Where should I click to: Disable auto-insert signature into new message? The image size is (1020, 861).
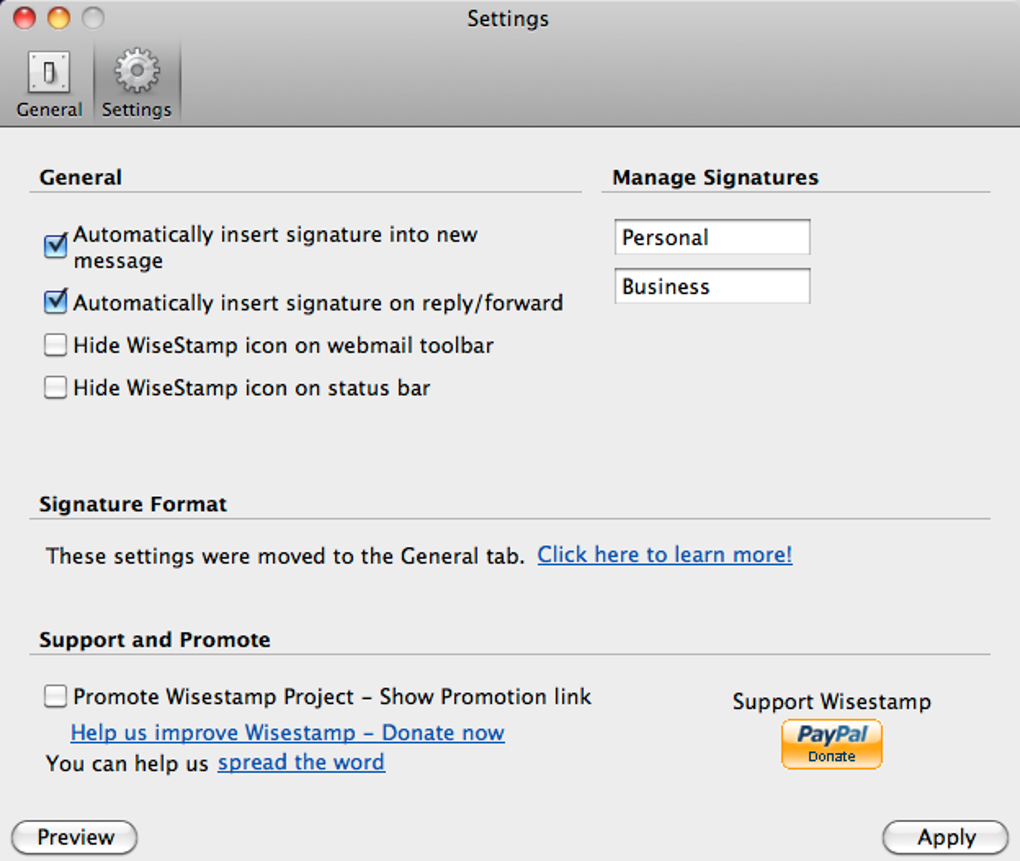[x=56, y=246]
